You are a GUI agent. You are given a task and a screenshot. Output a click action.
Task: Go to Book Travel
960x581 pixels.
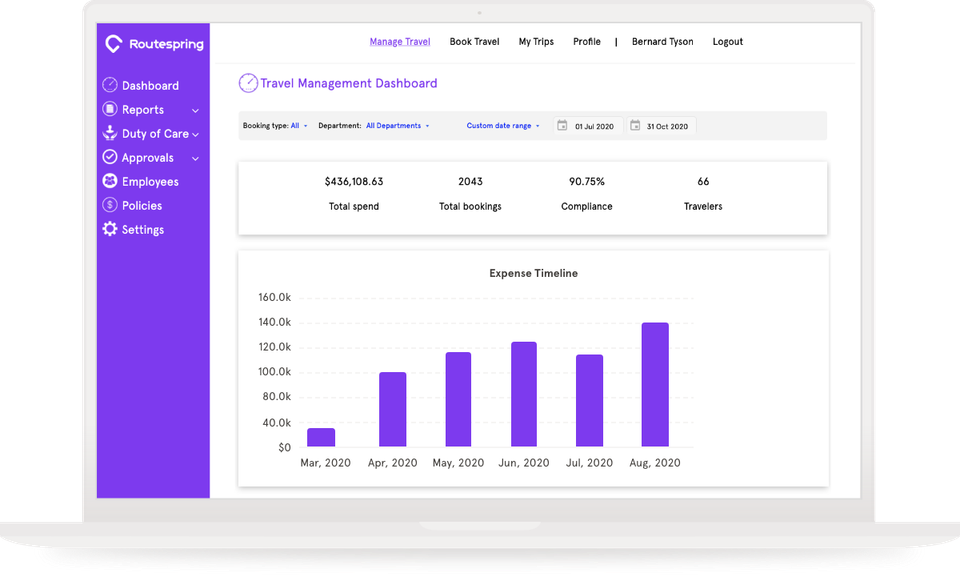tap(474, 42)
